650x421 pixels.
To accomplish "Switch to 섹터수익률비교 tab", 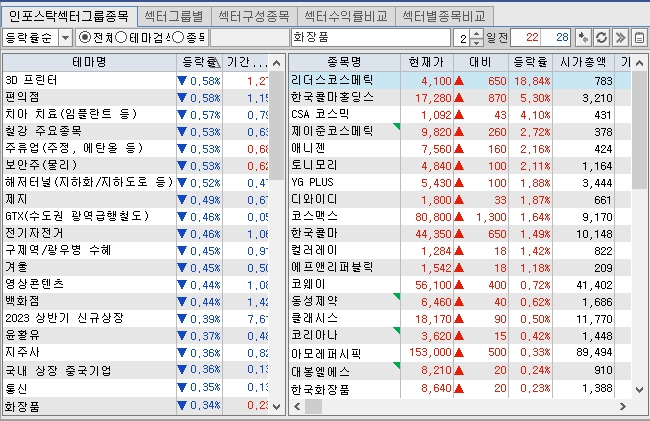I will click(346, 17).
